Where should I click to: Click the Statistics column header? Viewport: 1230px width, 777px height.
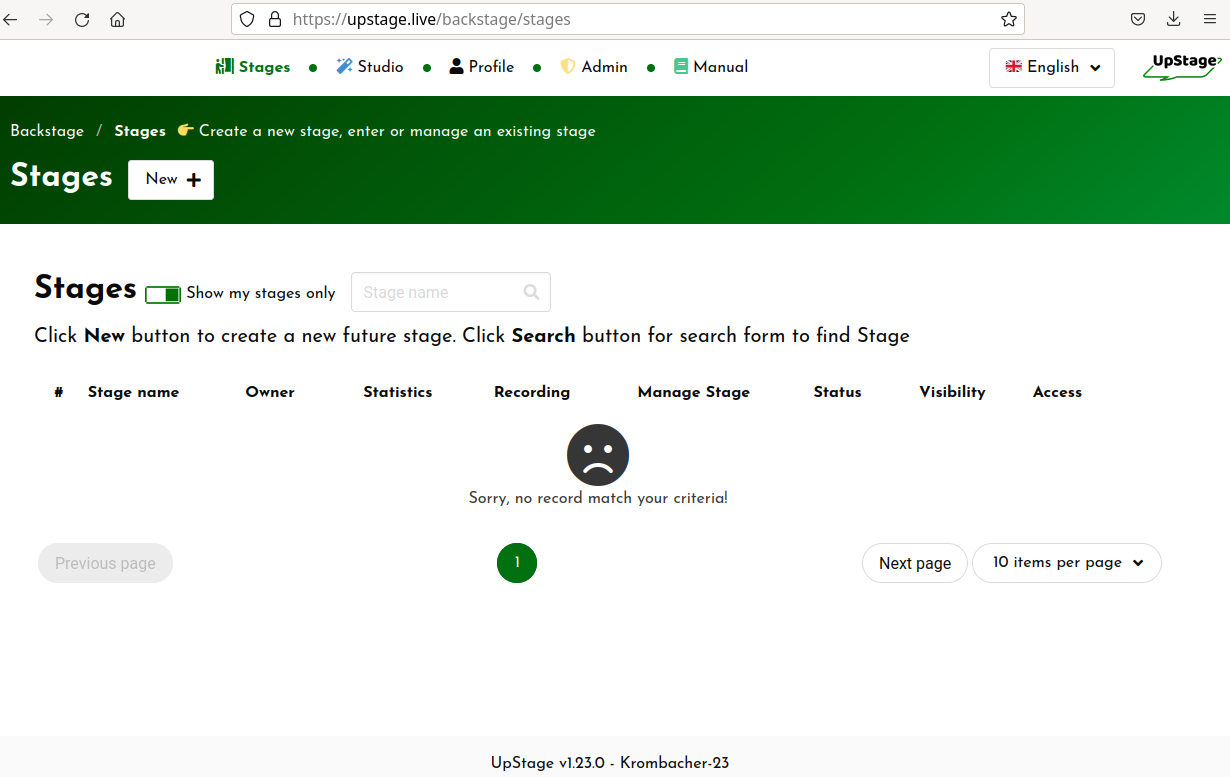tap(398, 392)
